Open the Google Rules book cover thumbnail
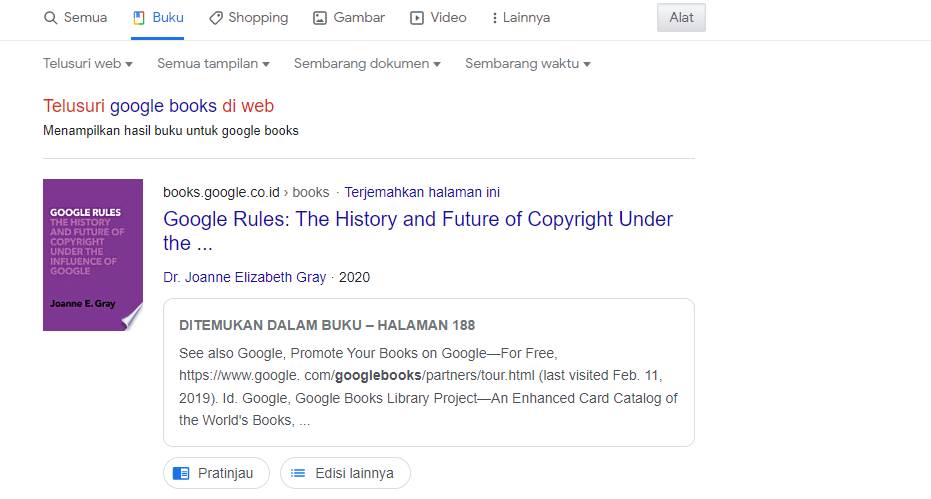 93,255
